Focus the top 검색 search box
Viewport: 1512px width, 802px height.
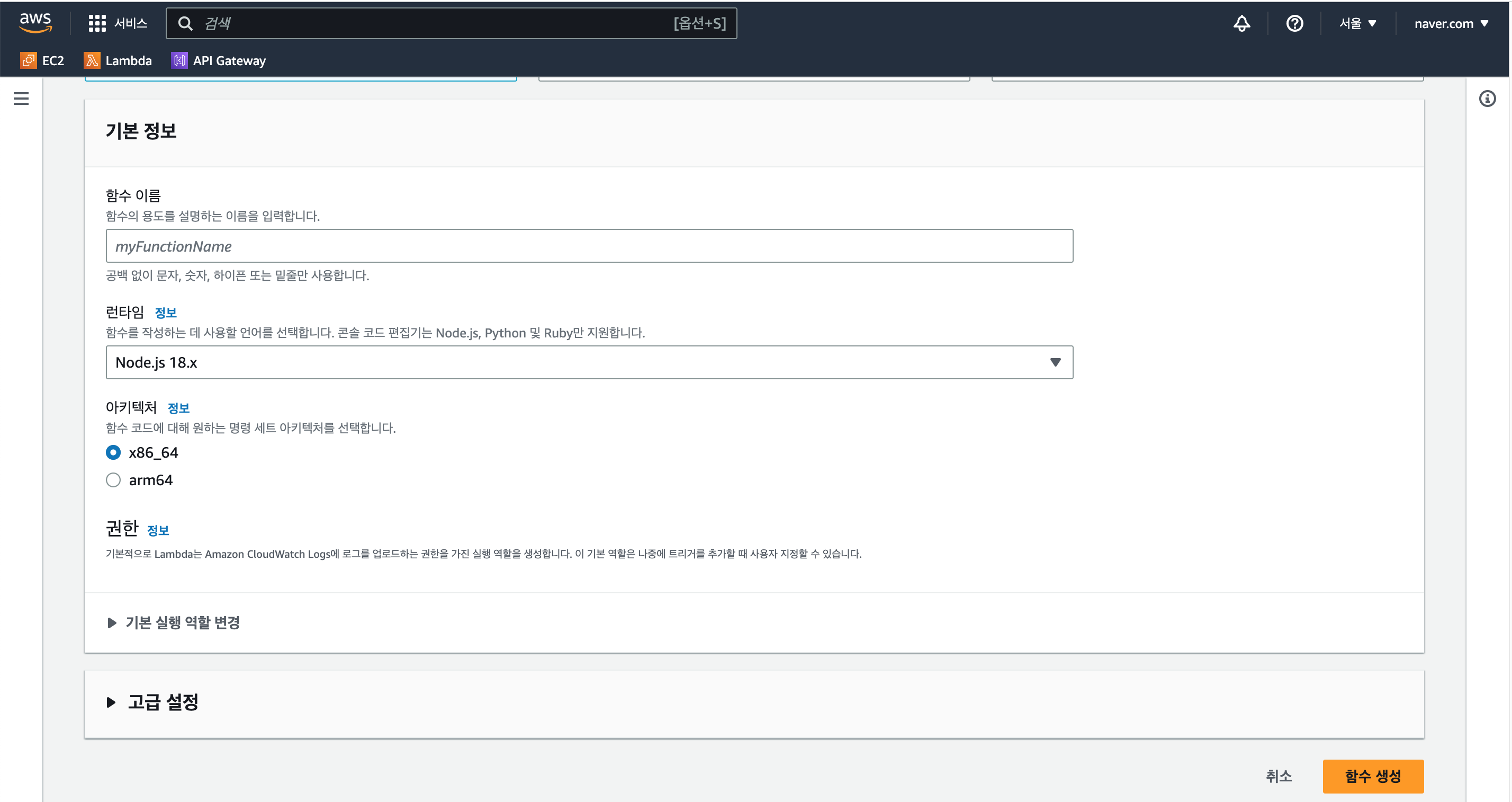tap(452, 23)
